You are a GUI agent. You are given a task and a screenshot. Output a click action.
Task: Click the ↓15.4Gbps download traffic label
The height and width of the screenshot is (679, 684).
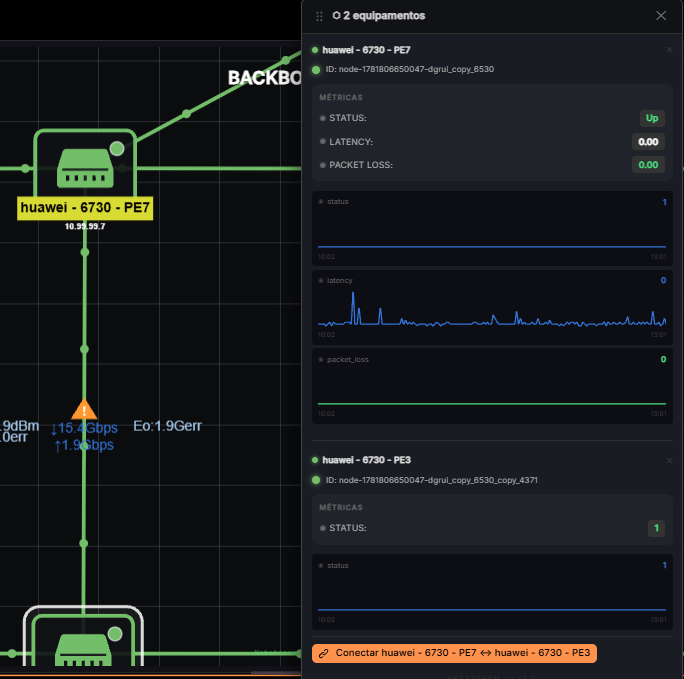coord(84,428)
